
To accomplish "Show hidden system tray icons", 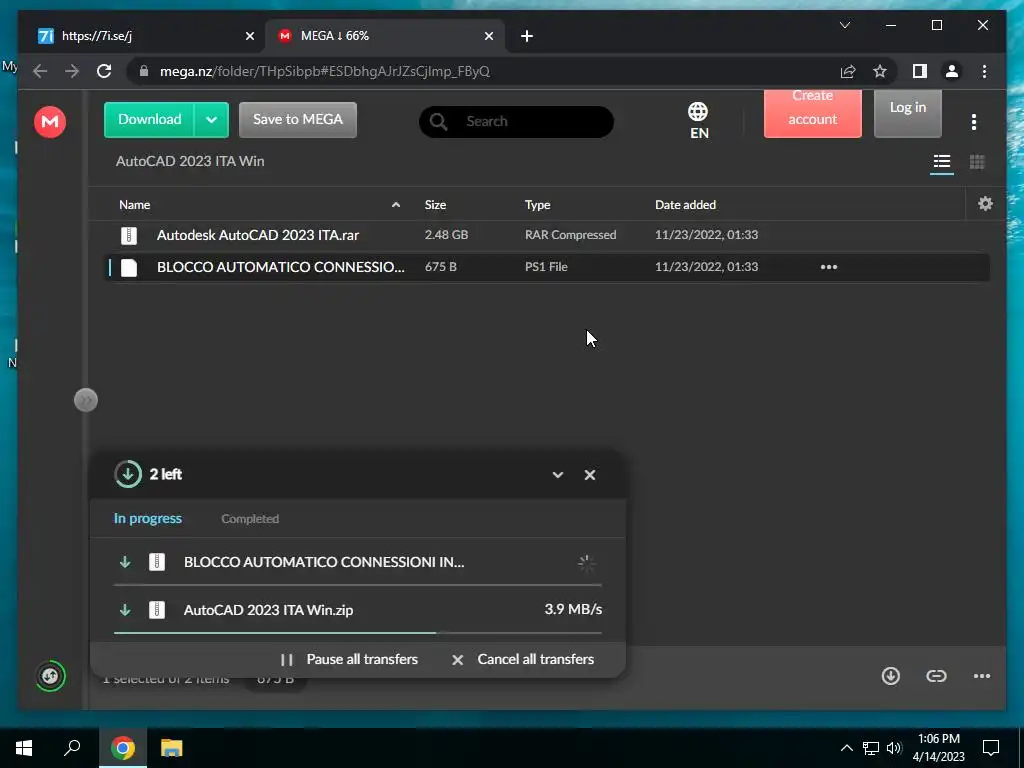I will [x=846, y=748].
